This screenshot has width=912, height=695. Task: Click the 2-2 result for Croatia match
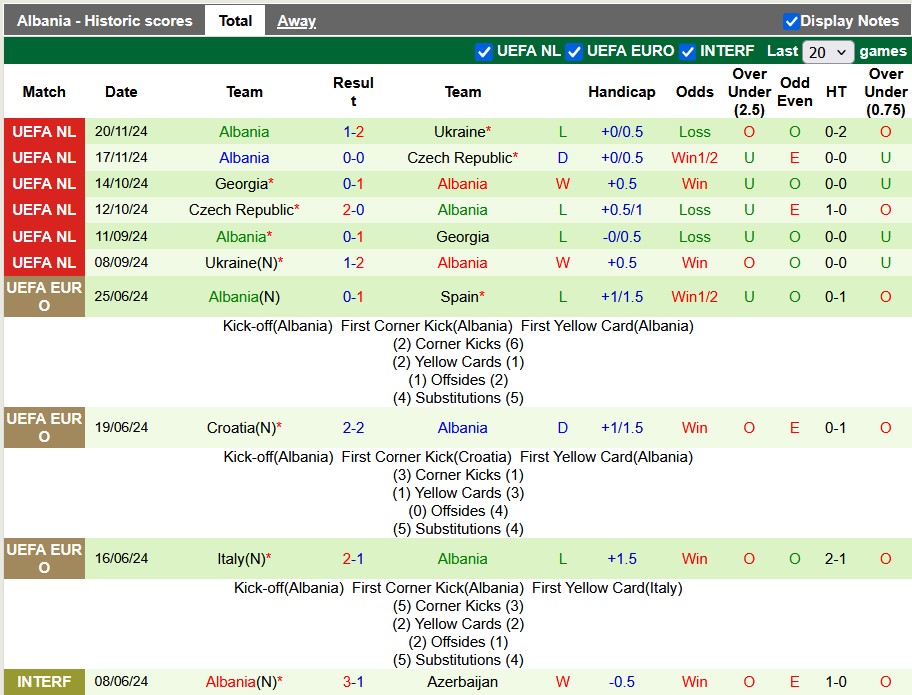(x=353, y=428)
